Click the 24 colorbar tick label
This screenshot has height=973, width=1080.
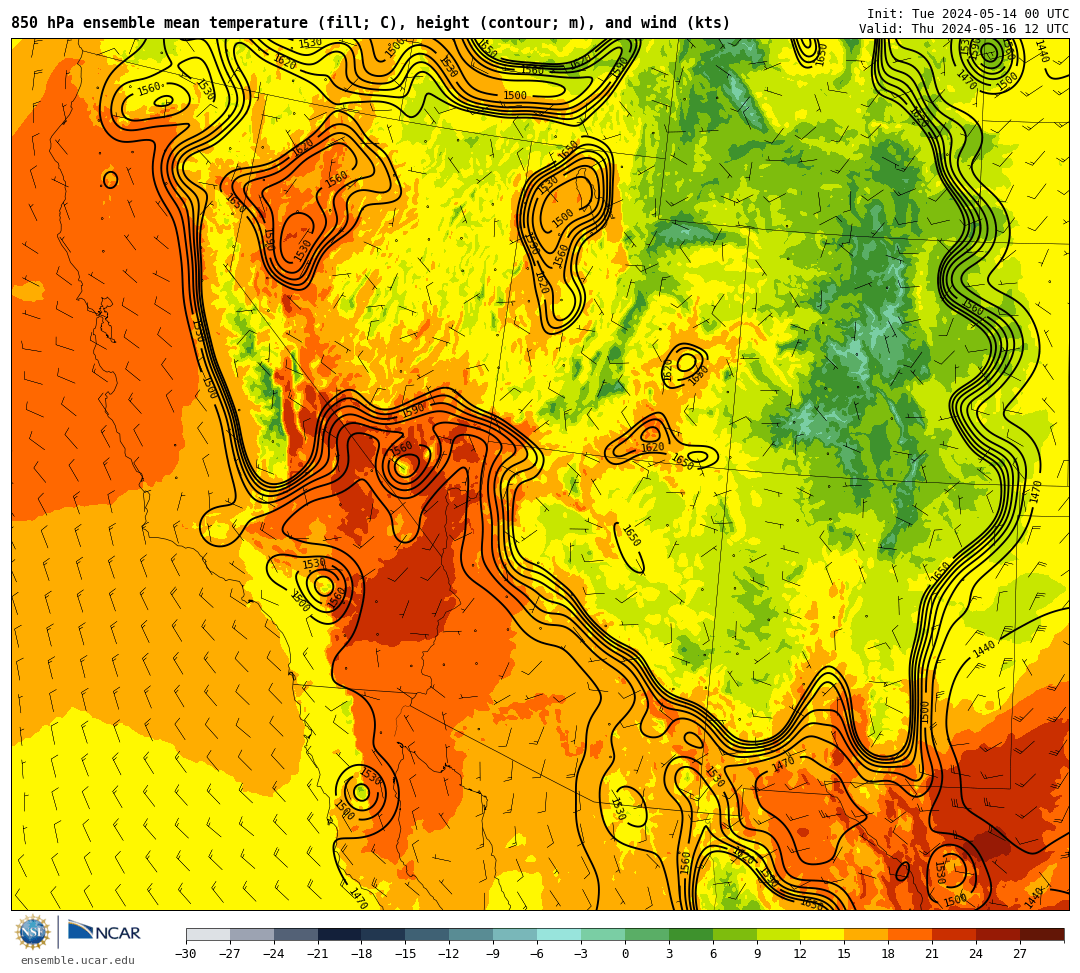pos(976,954)
